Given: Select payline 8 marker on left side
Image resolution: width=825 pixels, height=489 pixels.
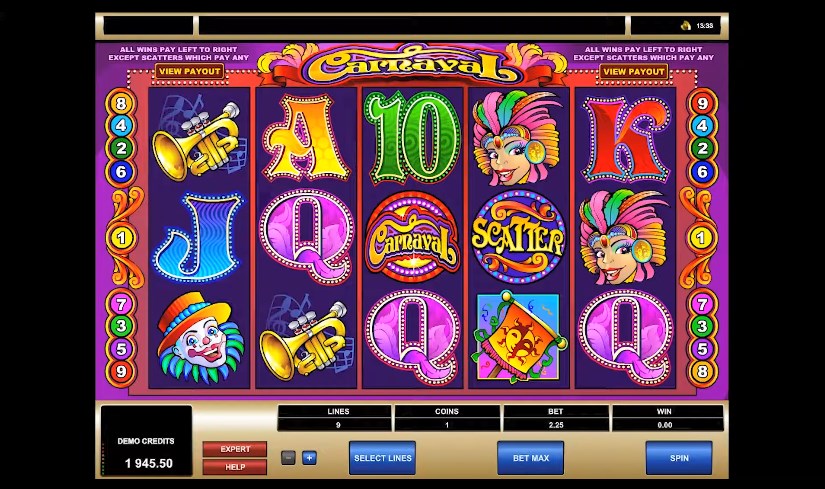Looking at the screenshot, I should (121, 103).
